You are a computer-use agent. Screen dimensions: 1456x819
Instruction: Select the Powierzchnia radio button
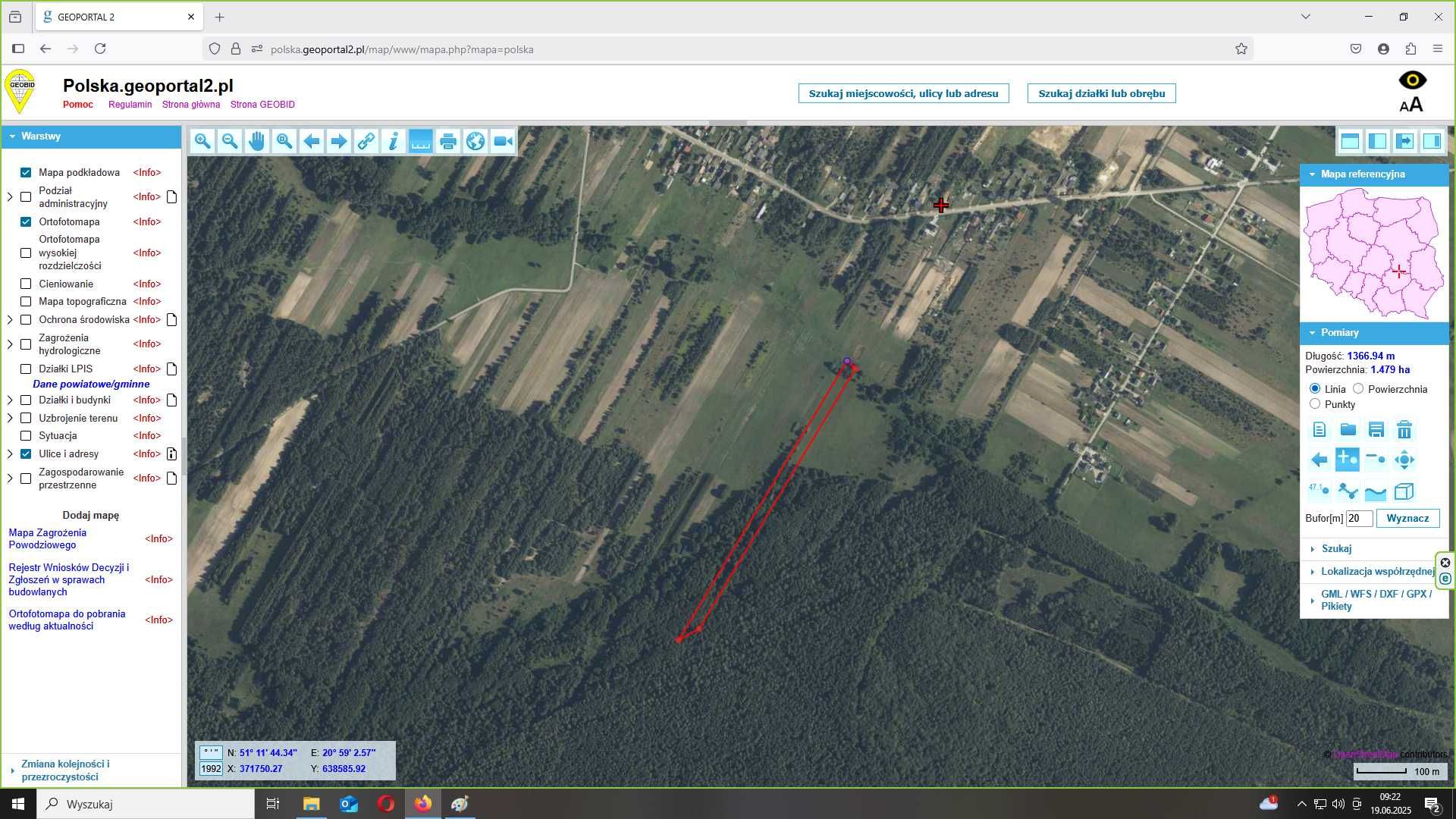1358,388
